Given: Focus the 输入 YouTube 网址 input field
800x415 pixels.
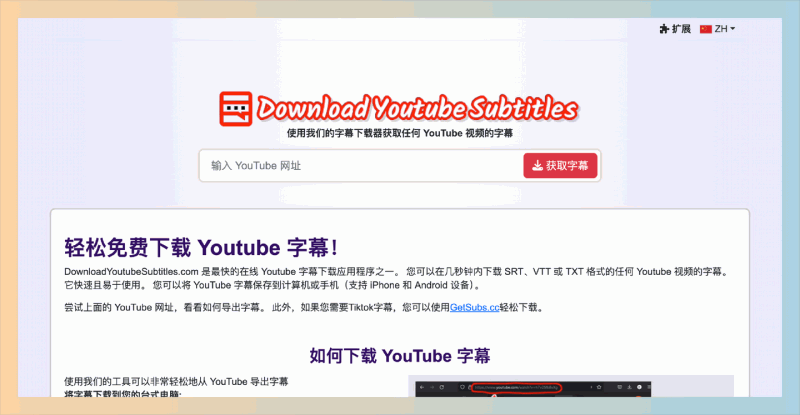Looking at the screenshot, I should point(361,165).
